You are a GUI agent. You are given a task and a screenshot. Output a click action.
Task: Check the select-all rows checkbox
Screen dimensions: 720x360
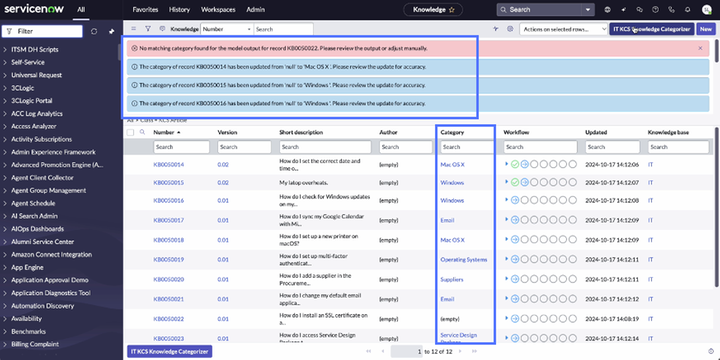click(130, 132)
